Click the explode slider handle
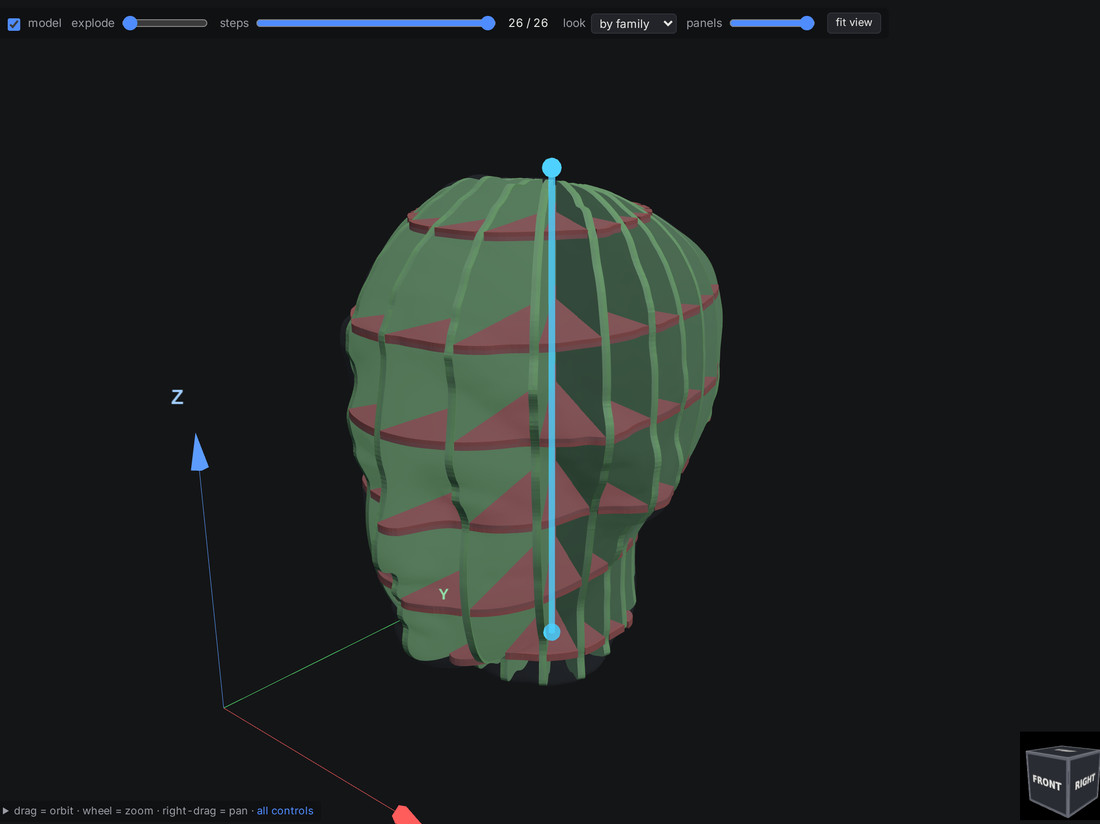1100x824 pixels. (130, 23)
